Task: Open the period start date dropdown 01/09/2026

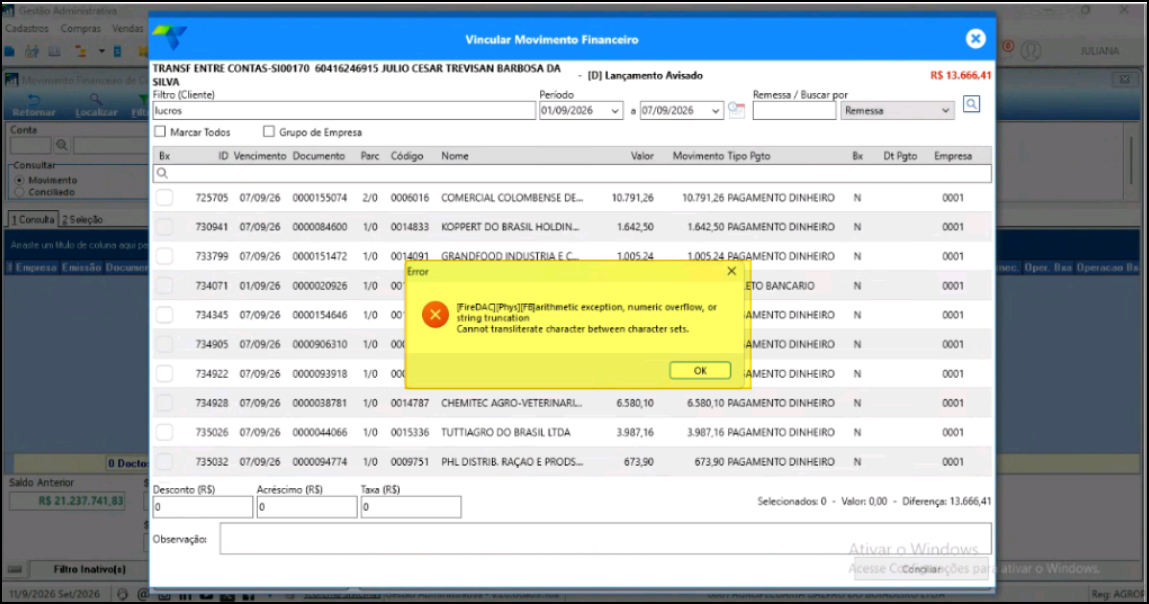Action: 615,111
